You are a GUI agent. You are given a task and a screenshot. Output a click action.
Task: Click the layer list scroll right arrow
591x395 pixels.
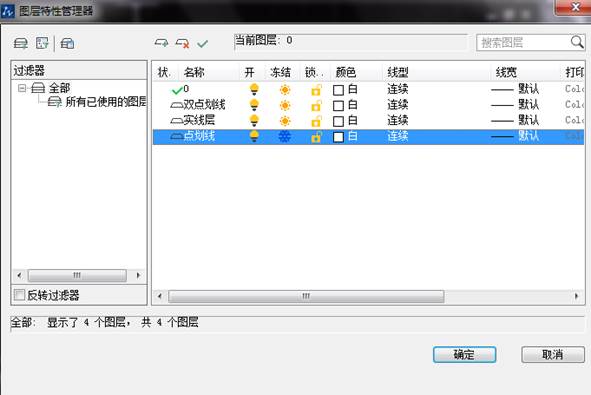point(576,296)
